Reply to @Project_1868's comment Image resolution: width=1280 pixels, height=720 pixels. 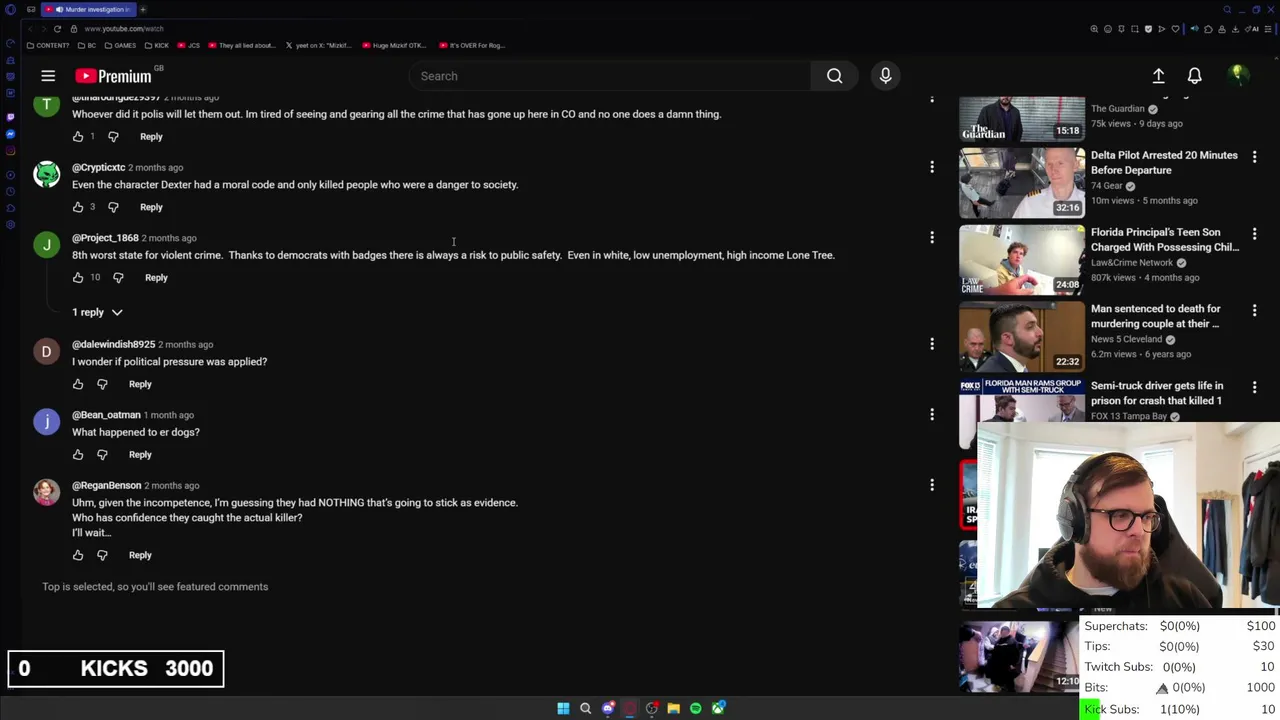click(x=156, y=278)
